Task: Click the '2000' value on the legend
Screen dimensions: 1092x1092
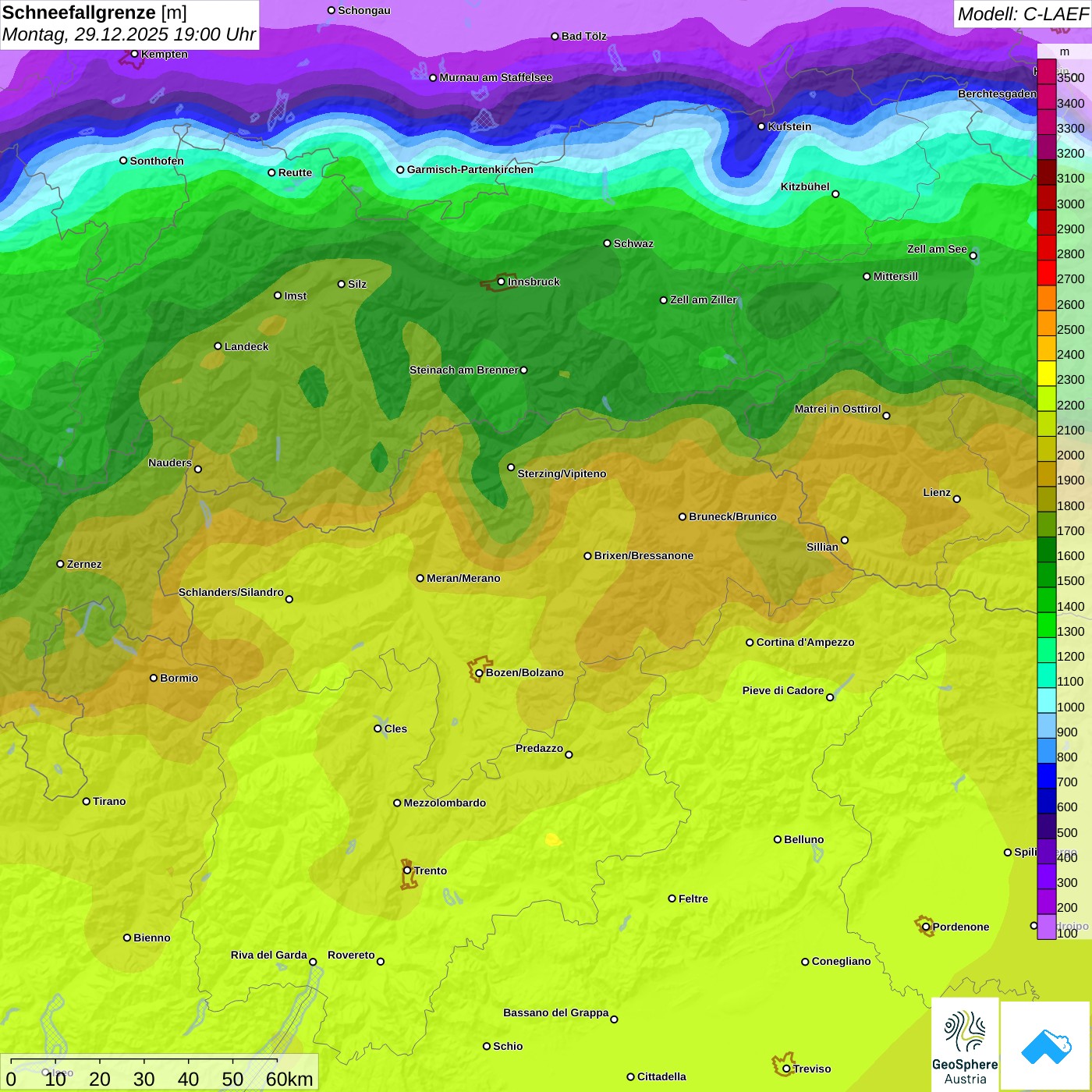Action: pyautogui.click(x=1070, y=455)
